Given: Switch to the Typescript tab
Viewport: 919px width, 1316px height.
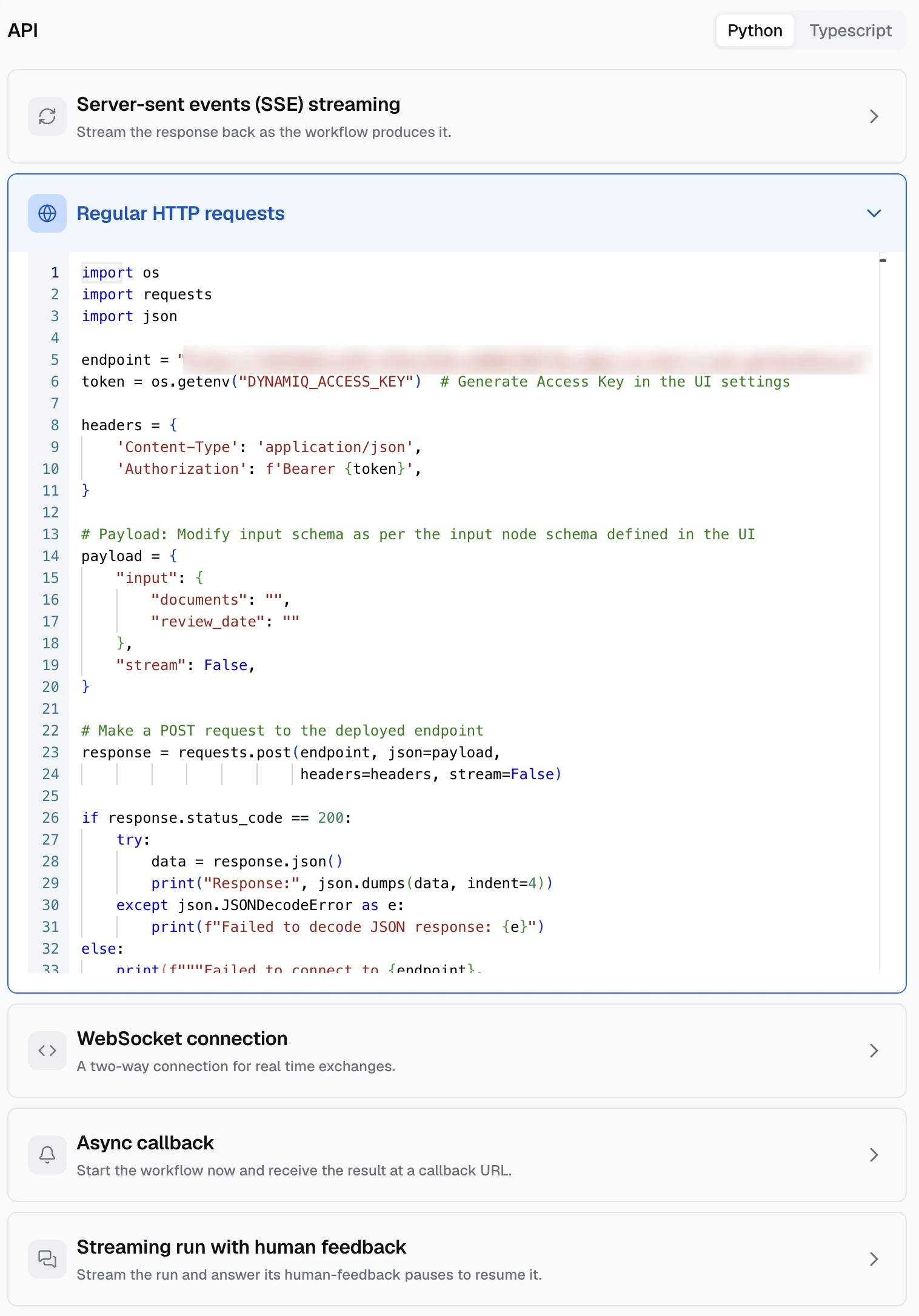Looking at the screenshot, I should pos(850,30).
